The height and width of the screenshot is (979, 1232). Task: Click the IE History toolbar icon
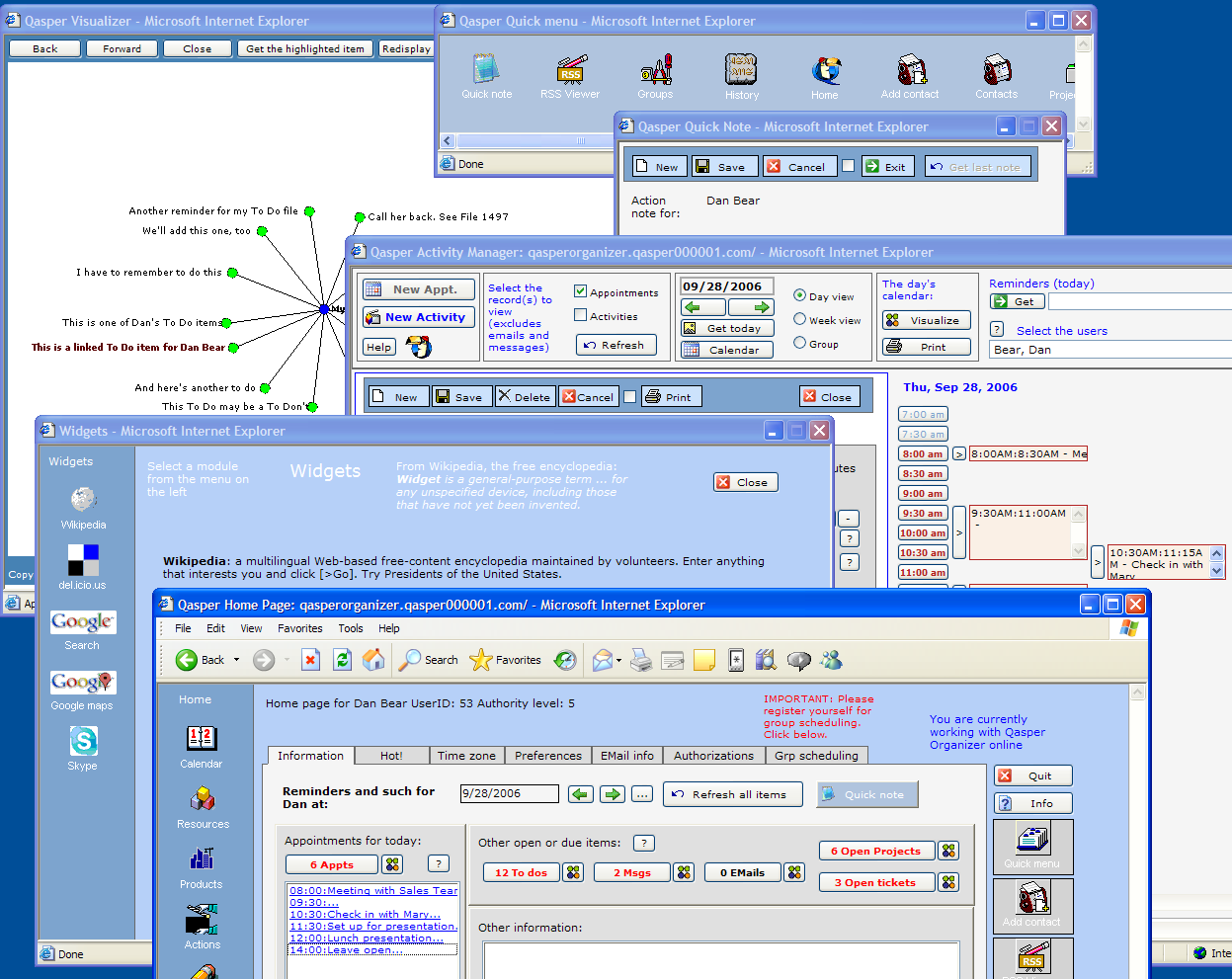tap(565, 660)
